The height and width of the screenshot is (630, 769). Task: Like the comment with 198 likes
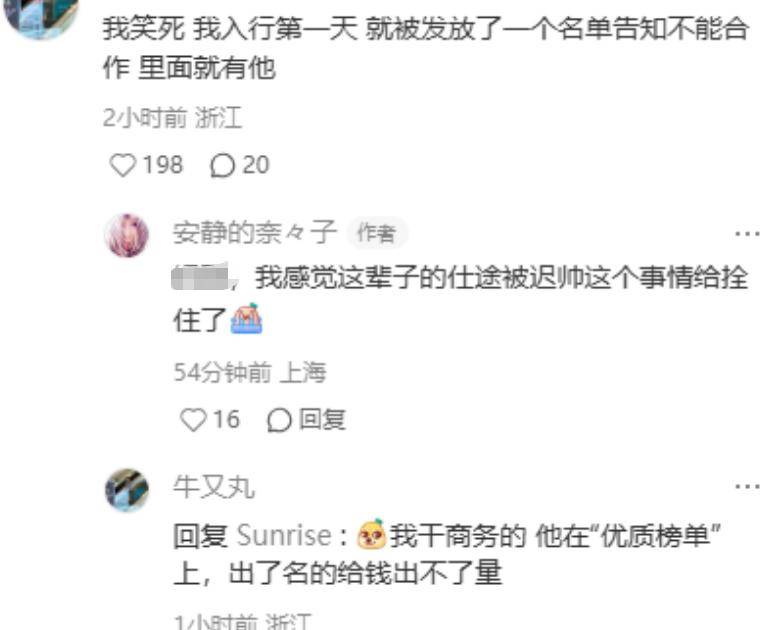tap(123, 165)
